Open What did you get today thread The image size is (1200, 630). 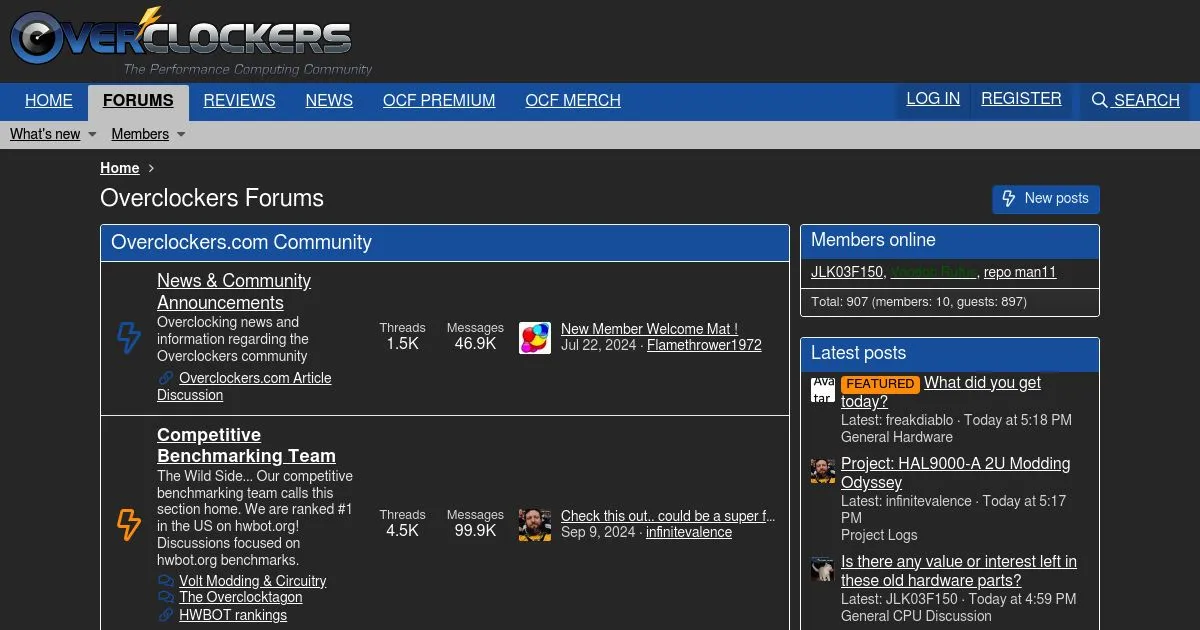click(x=941, y=392)
